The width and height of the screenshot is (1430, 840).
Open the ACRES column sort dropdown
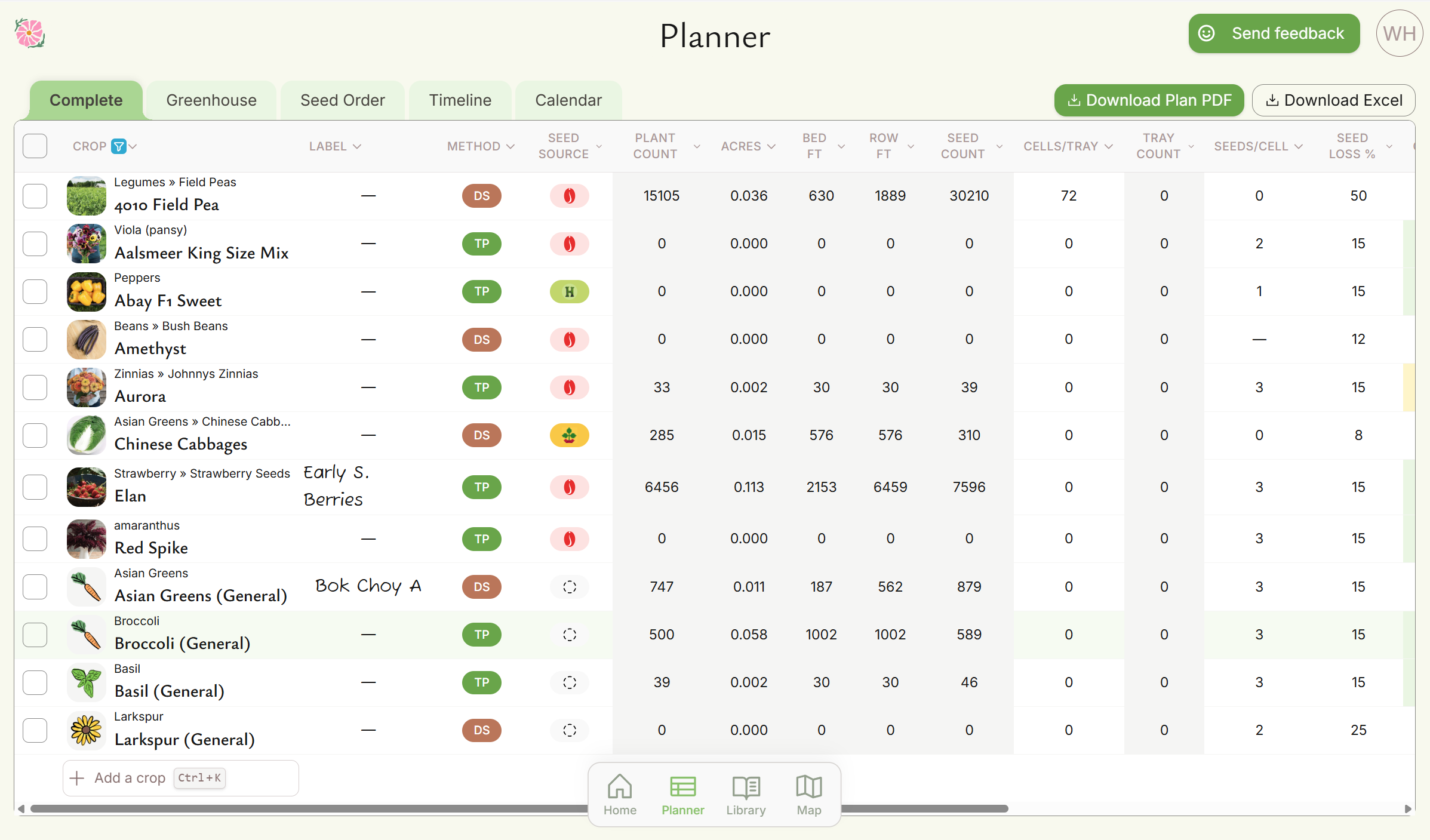point(771,146)
